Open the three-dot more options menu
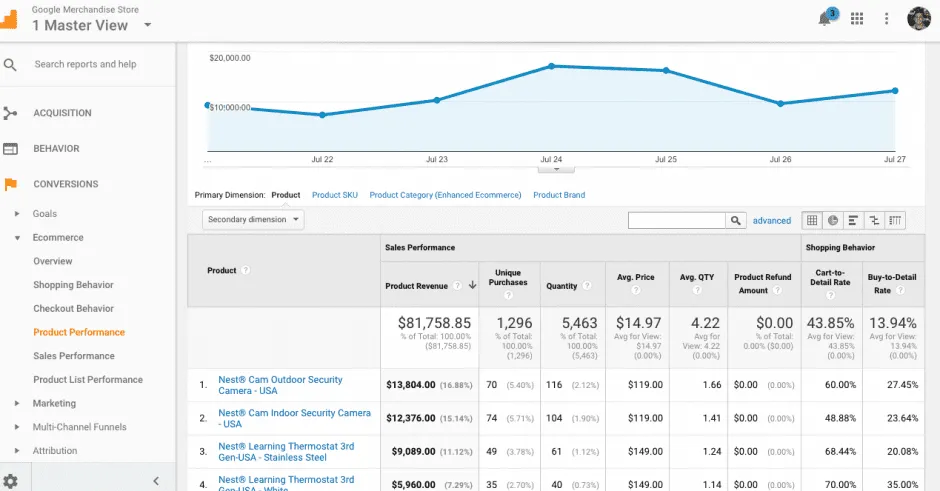 click(x=886, y=19)
